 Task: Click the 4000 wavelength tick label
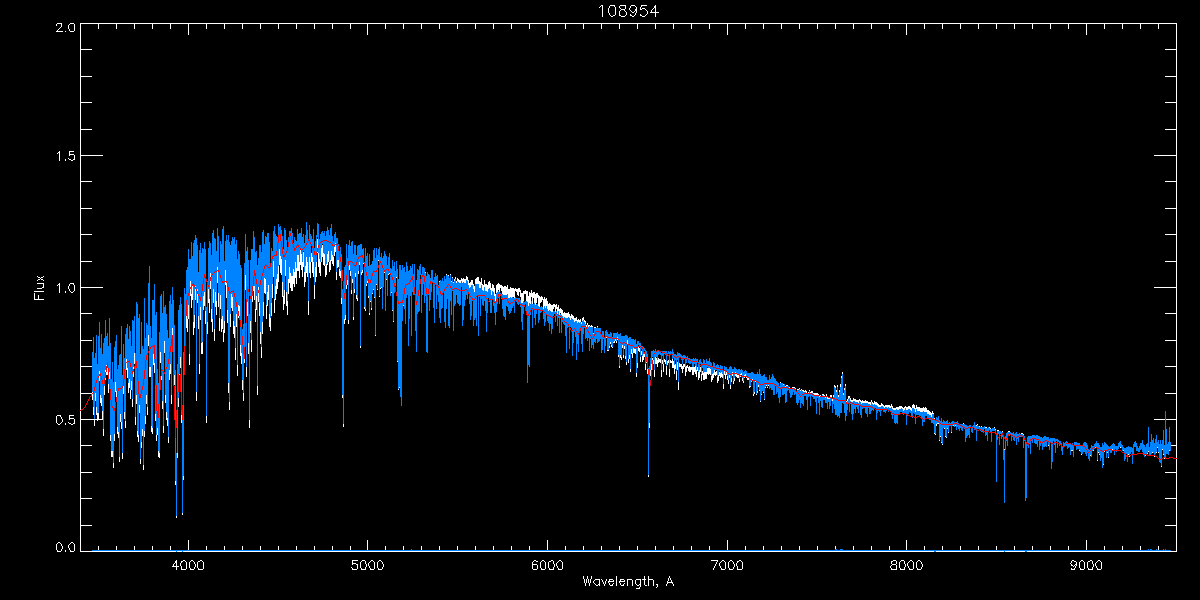(188, 563)
